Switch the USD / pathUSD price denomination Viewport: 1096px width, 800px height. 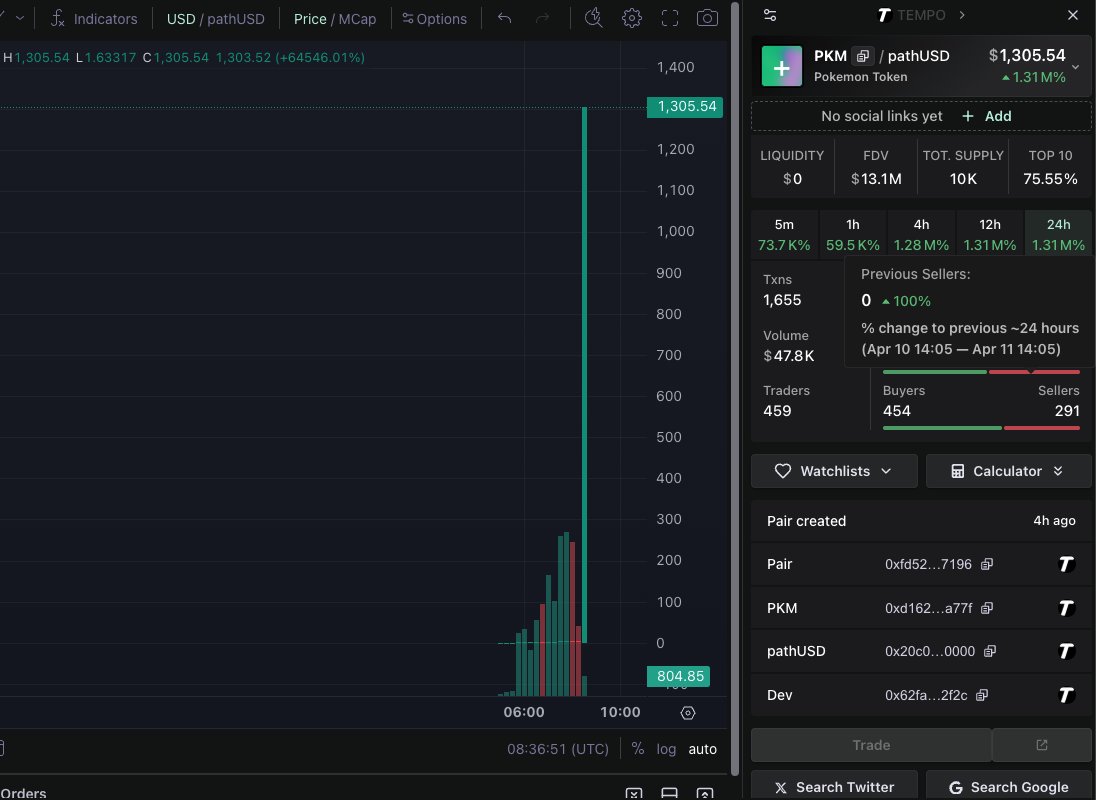tap(215, 19)
